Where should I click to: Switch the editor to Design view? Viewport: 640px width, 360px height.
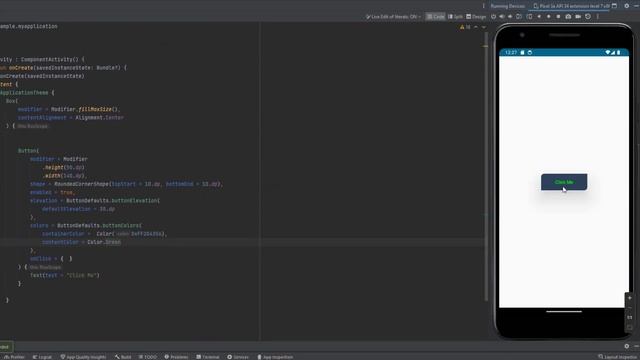(x=476, y=17)
